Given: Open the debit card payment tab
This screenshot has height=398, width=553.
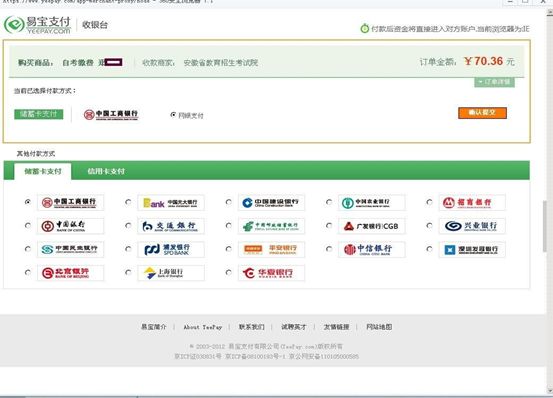Looking at the screenshot, I should point(43,171).
